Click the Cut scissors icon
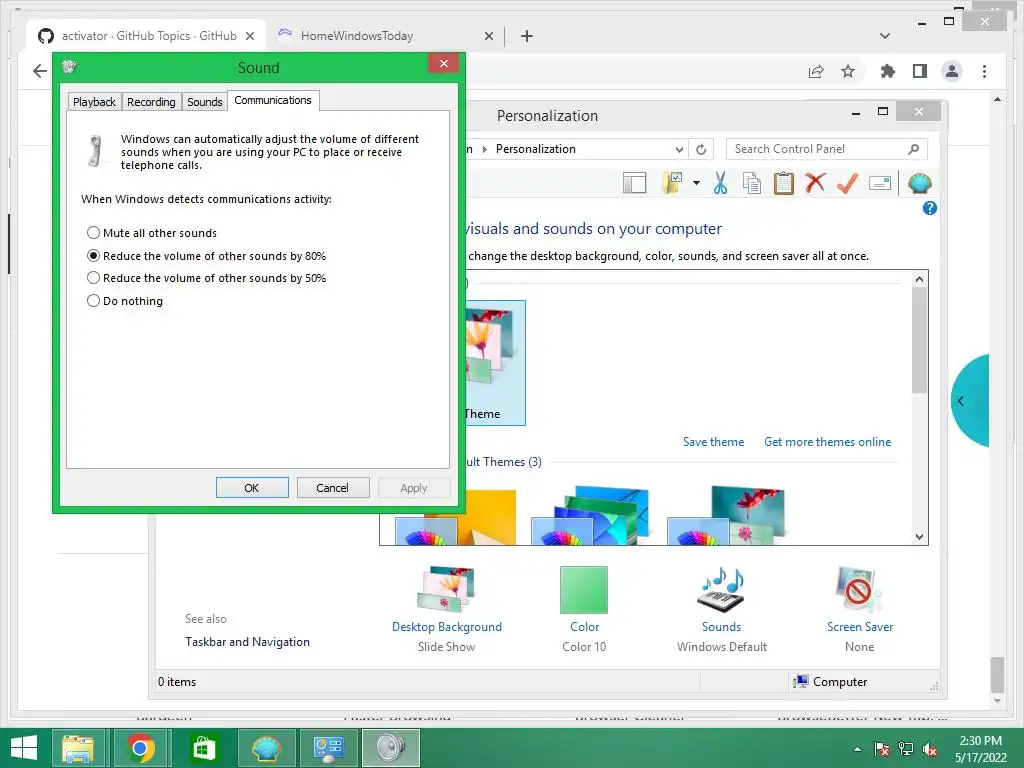Image resolution: width=1024 pixels, height=768 pixels. click(x=720, y=184)
